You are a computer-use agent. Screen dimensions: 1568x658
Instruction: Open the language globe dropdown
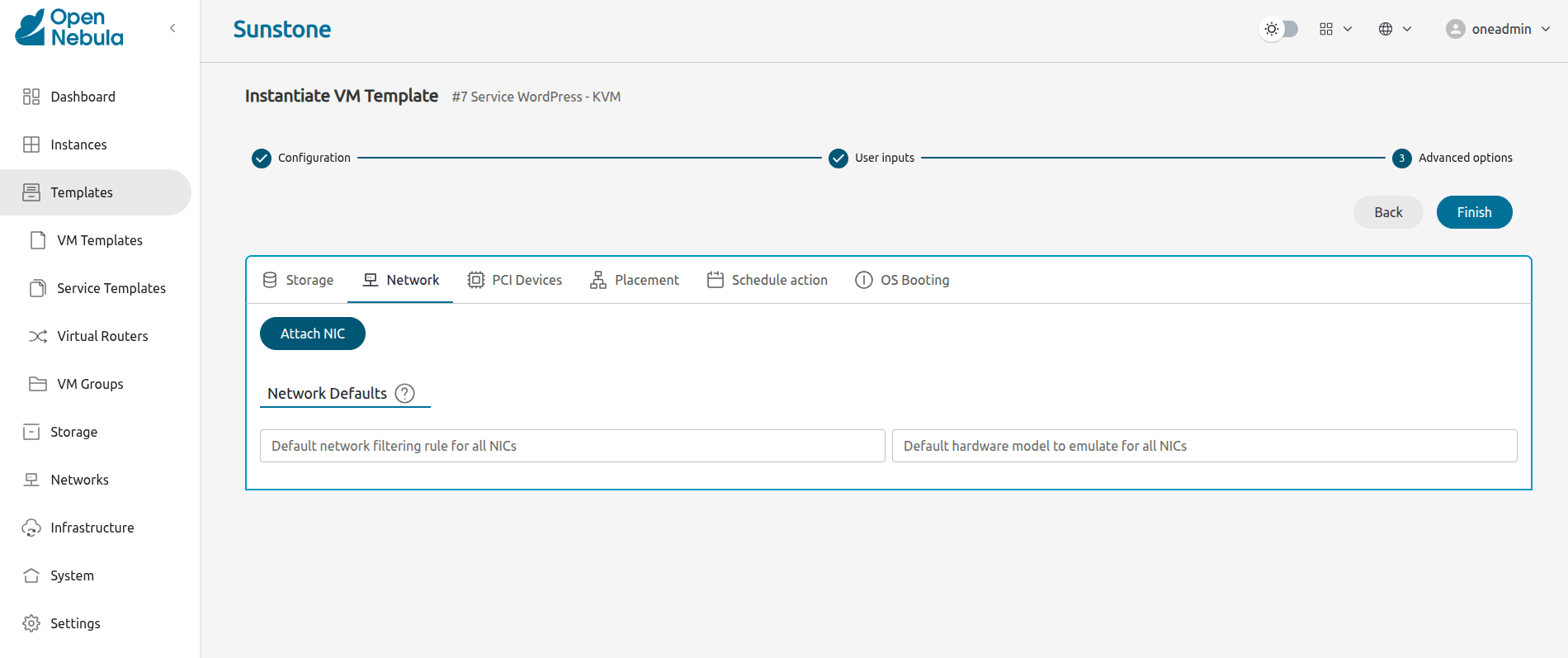tap(1395, 29)
